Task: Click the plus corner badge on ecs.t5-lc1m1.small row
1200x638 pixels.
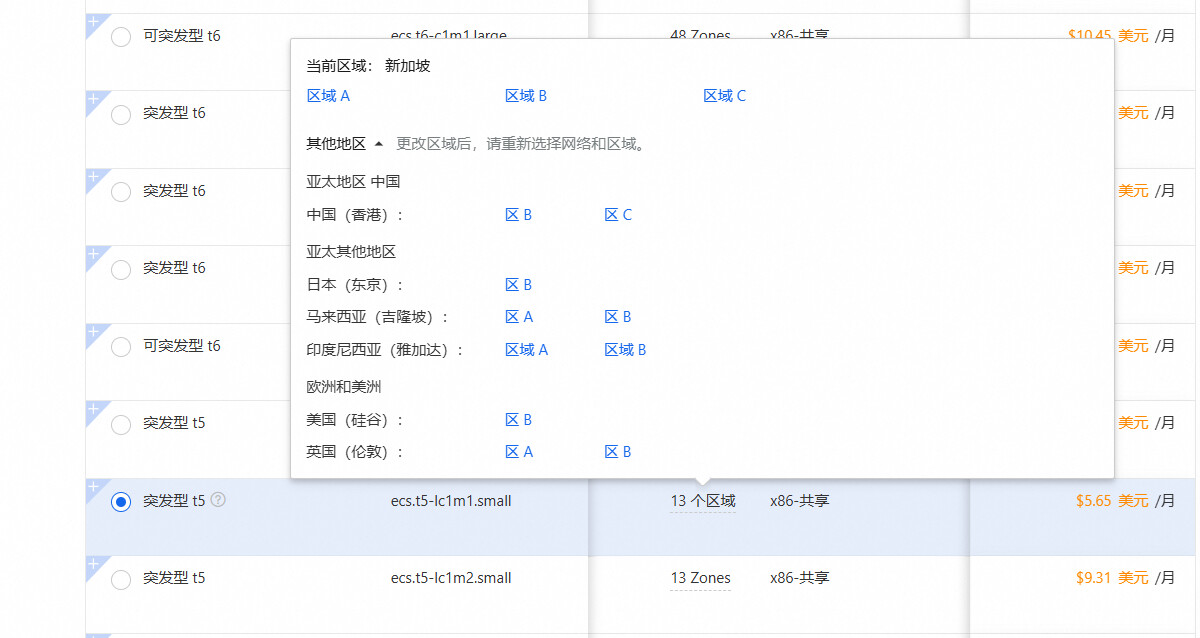Action: pos(94,487)
